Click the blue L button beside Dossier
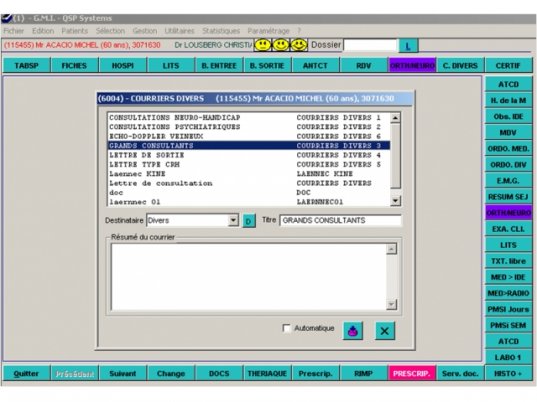The image size is (537, 402). click(408, 46)
